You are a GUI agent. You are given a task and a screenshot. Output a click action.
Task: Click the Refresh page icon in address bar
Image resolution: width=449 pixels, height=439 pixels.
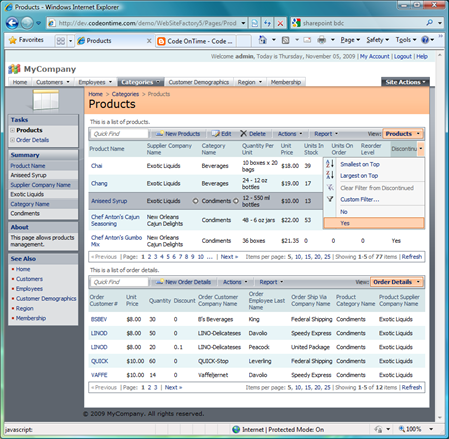pyautogui.click(x=267, y=23)
